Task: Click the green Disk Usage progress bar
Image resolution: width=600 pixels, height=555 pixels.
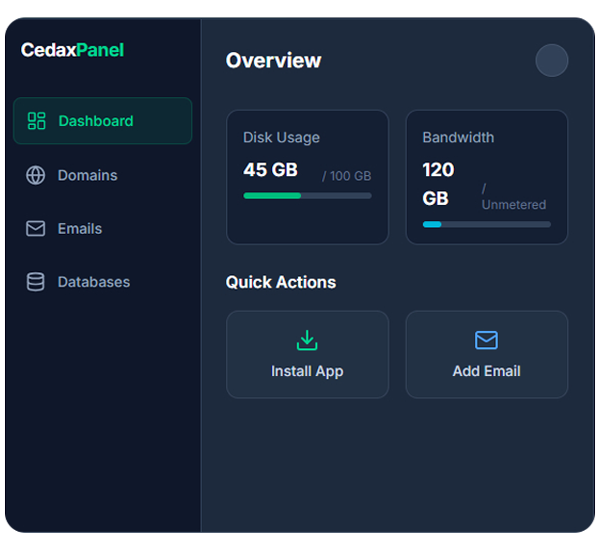Action: click(272, 196)
